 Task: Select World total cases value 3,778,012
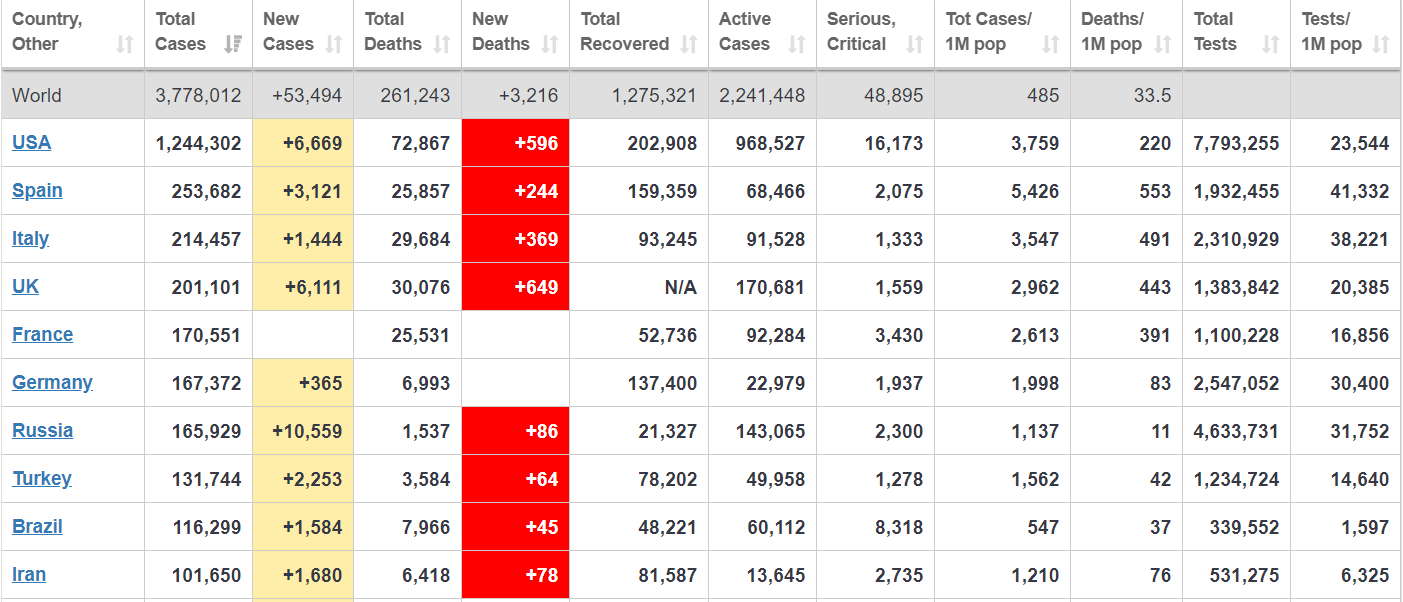point(198,96)
